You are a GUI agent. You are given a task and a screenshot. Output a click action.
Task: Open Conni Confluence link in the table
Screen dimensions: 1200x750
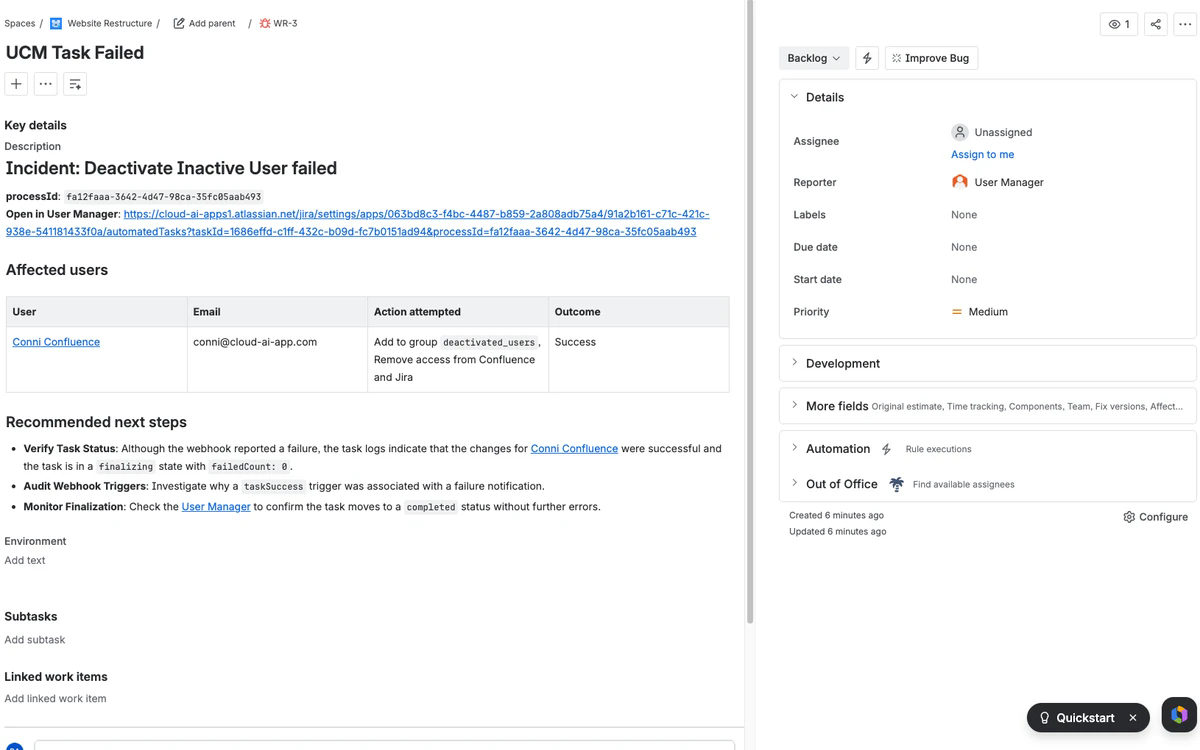click(x=56, y=342)
